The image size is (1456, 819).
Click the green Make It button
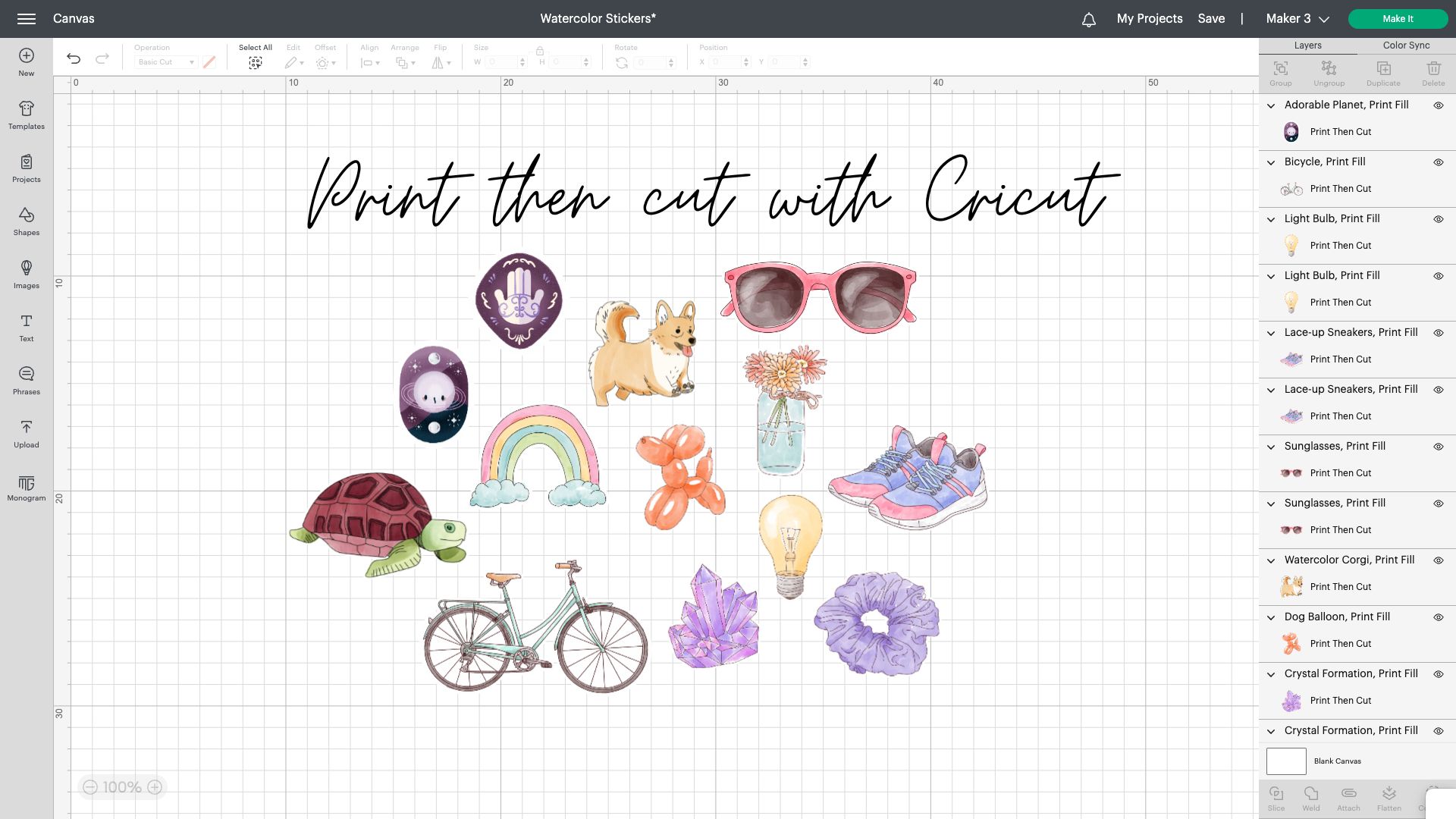(1398, 19)
